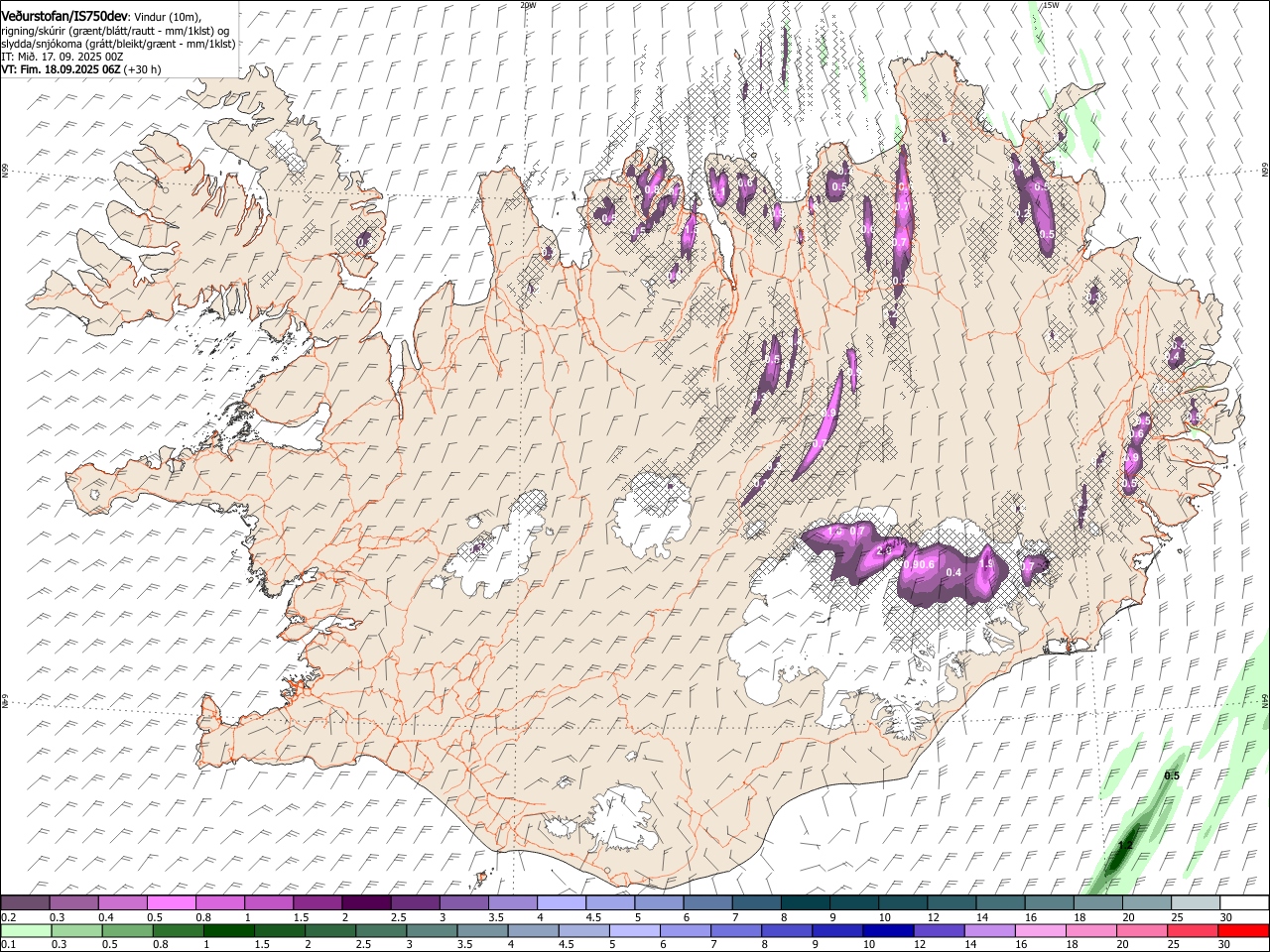Select the 10 deep navy blue rain legend swatch
The width and height of the screenshot is (1270, 952).
(x=887, y=930)
